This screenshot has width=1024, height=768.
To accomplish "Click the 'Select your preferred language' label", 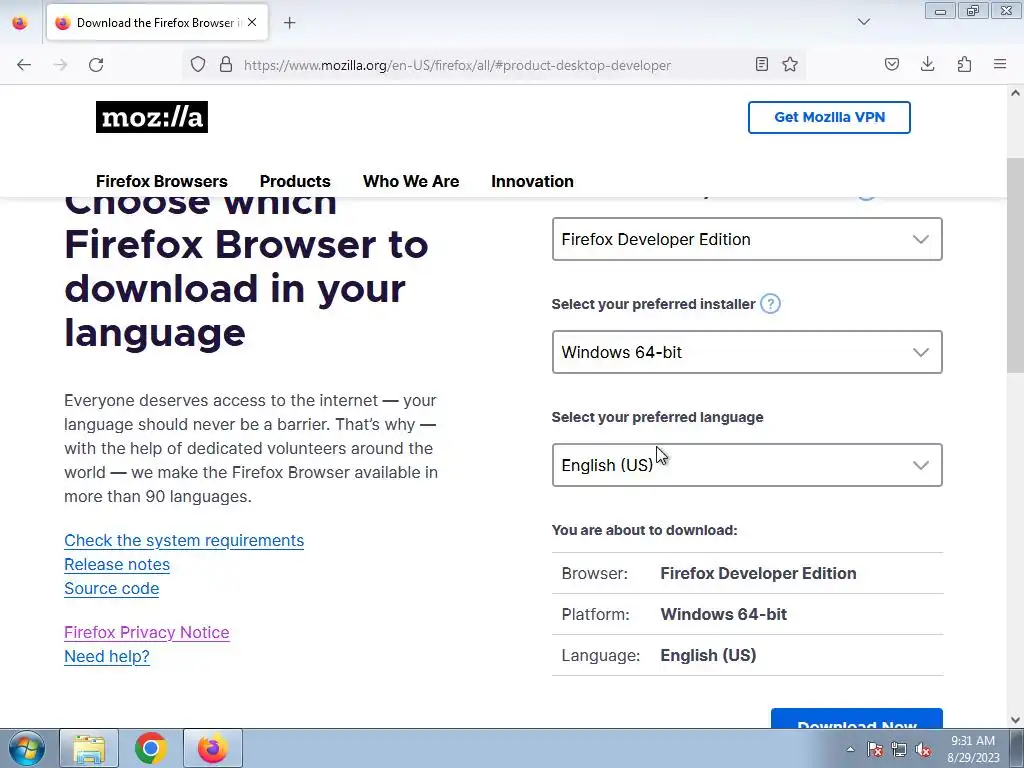I will pyautogui.click(x=658, y=417).
